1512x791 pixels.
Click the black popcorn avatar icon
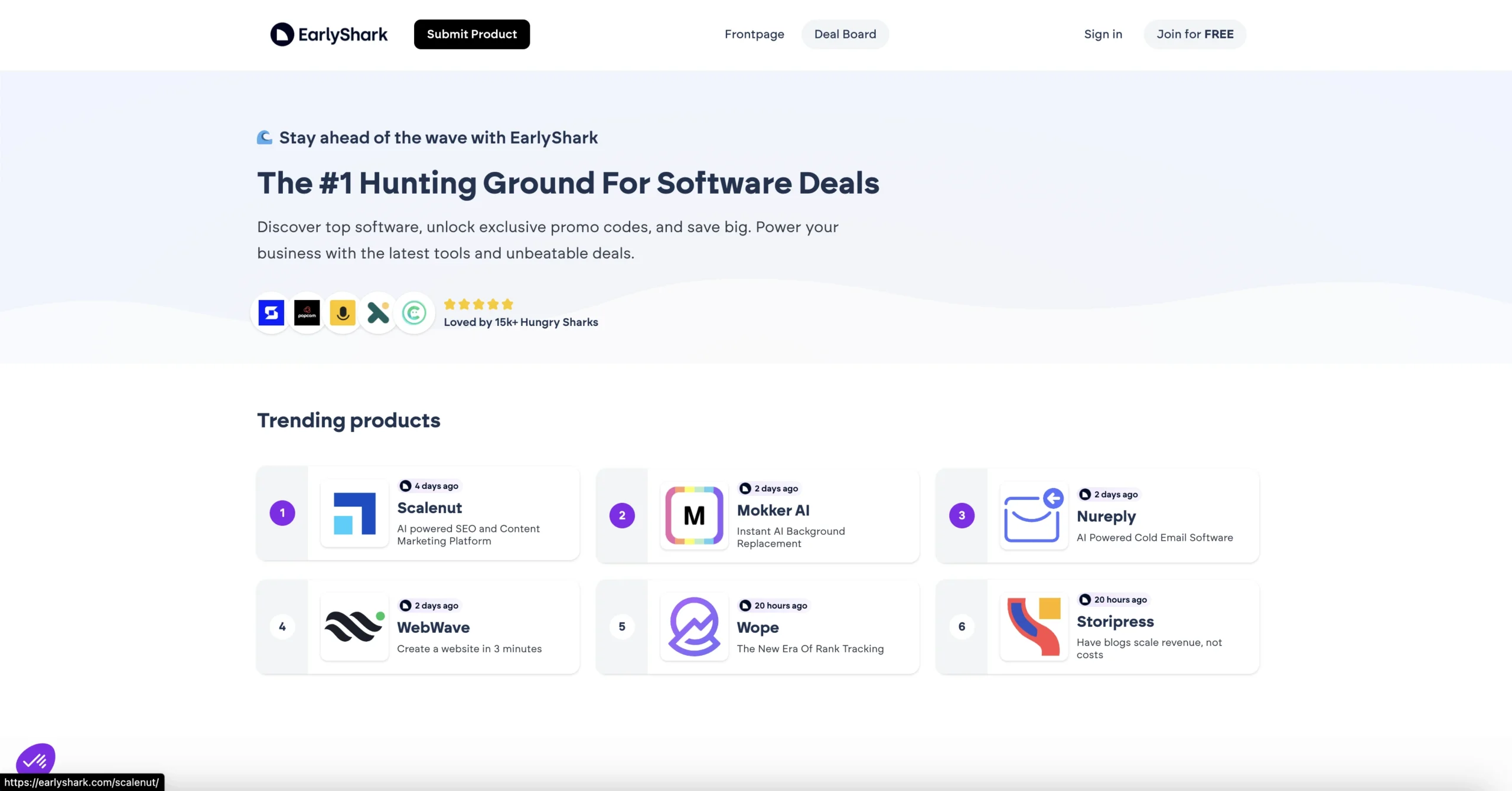click(307, 313)
